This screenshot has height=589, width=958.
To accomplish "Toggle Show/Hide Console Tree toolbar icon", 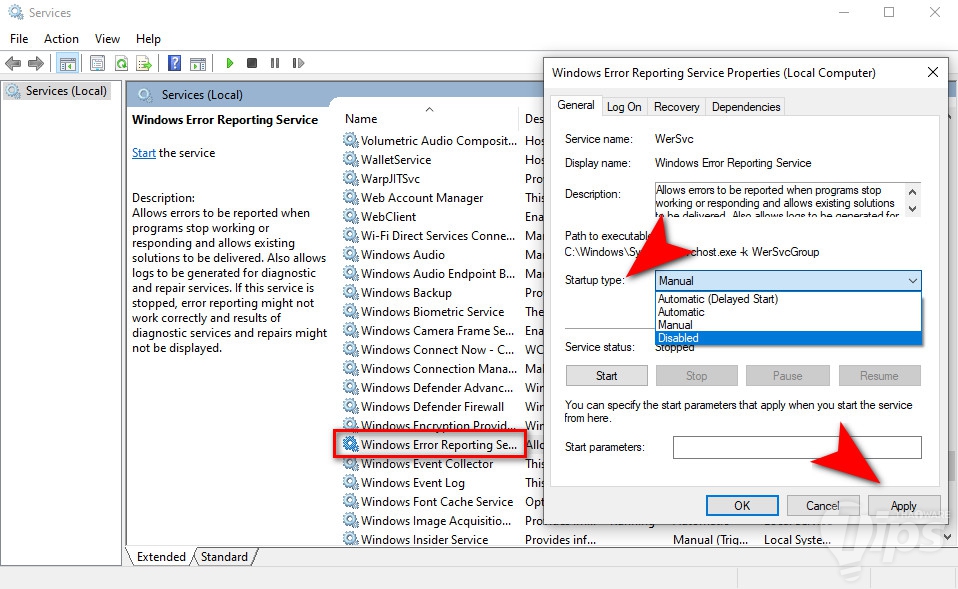I will (x=68, y=63).
